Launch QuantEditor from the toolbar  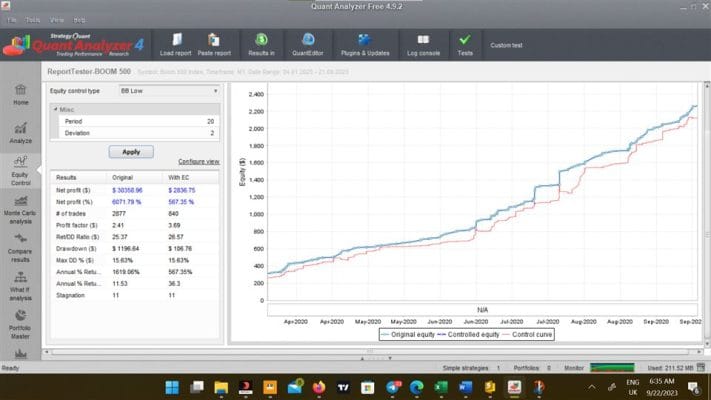[308, 44]
